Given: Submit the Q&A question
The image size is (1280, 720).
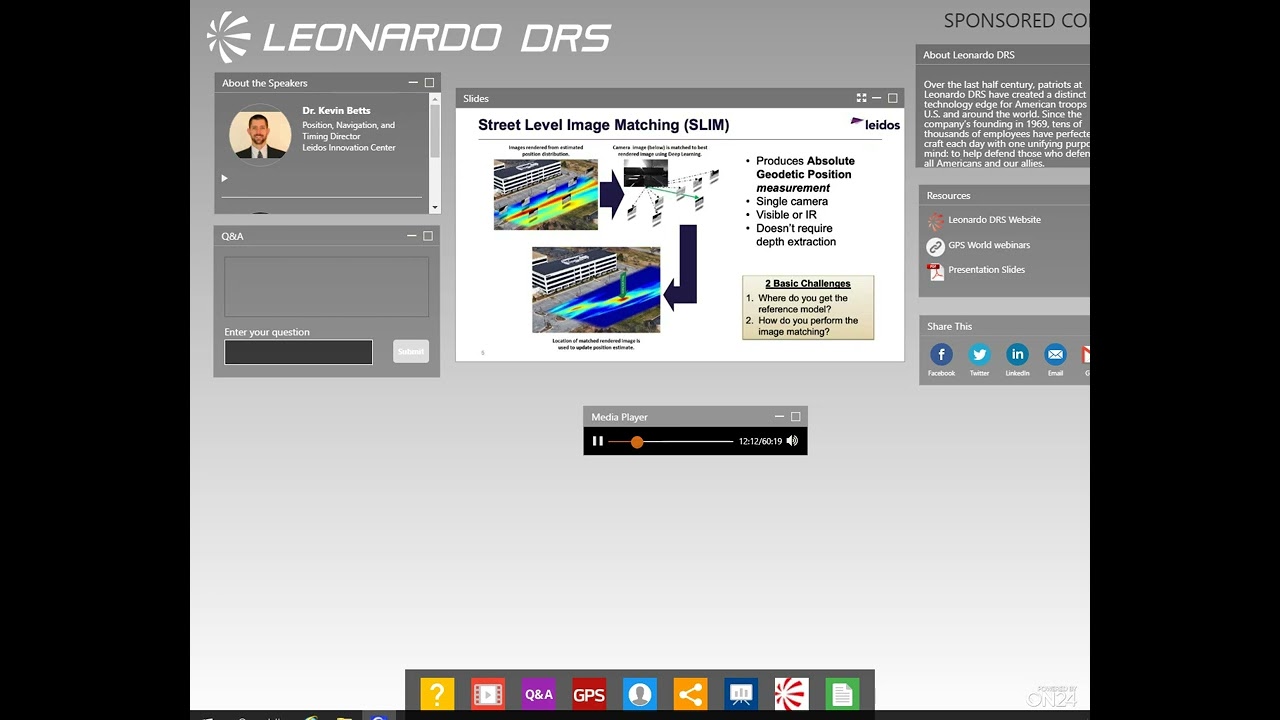Looking at the screenshot, I should click(411, 351).
